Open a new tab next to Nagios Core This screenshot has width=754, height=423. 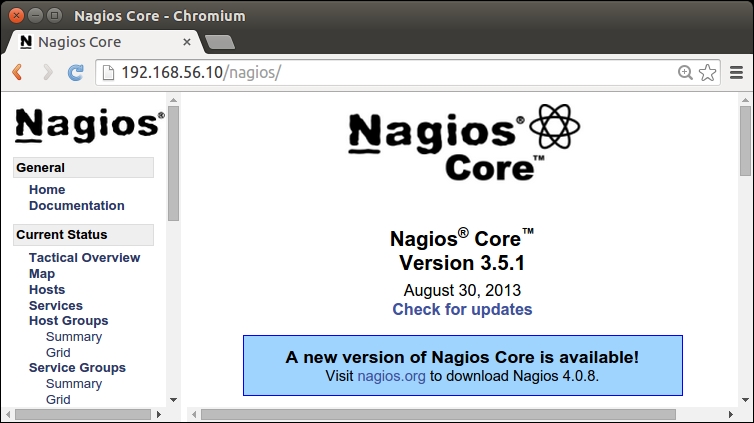[x=219, y=42]
